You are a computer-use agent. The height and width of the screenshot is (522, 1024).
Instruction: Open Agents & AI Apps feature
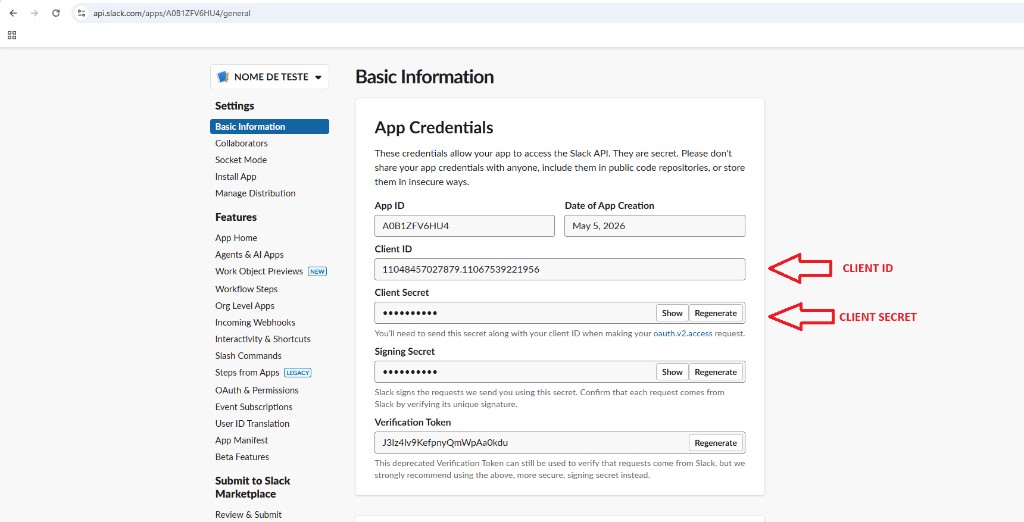click(249, 255)
